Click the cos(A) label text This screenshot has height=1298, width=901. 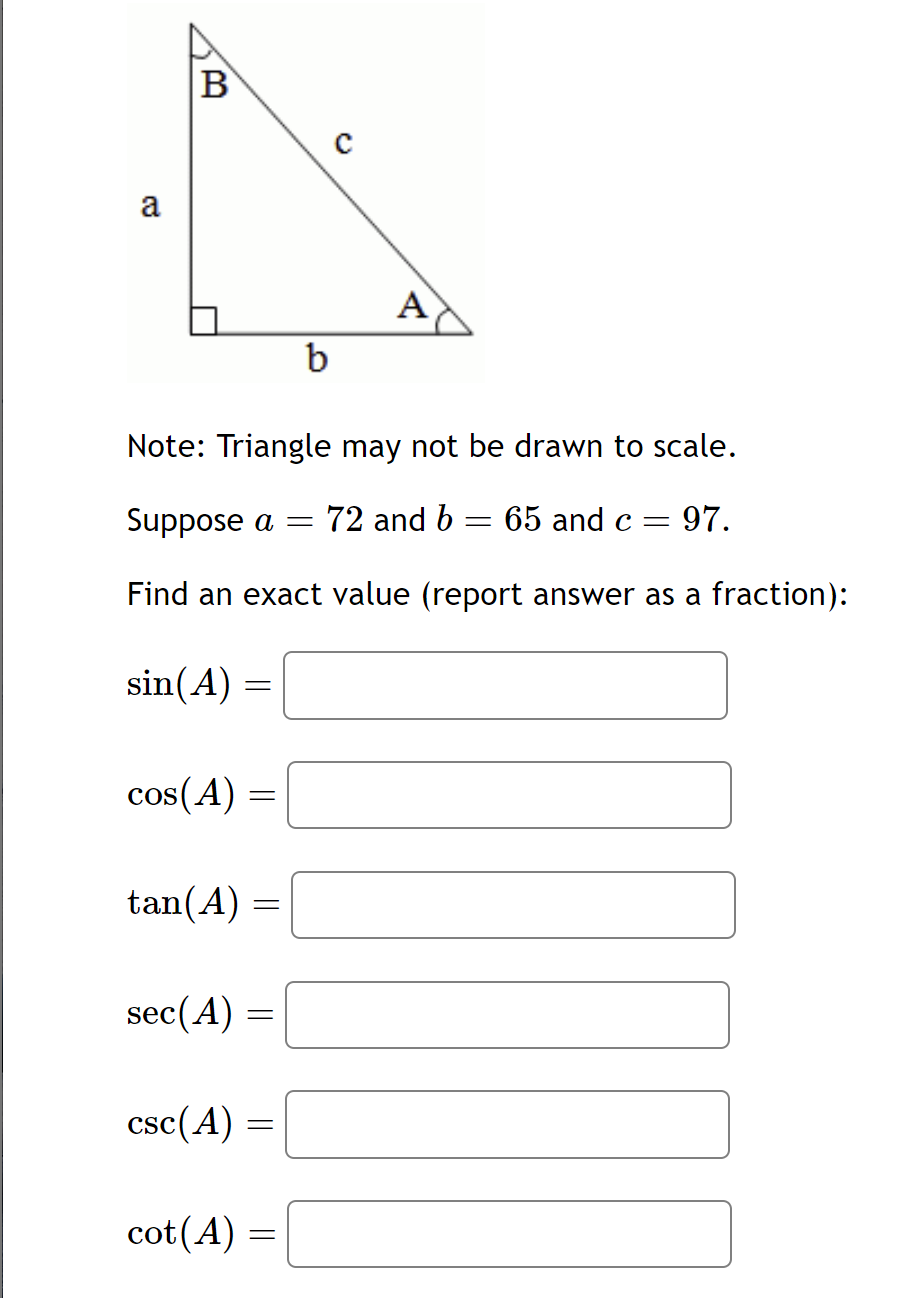point(200,795)
